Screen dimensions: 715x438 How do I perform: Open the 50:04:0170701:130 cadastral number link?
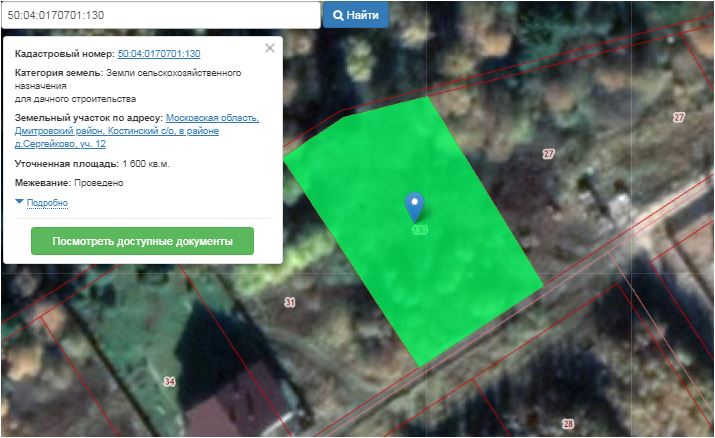pyautogui.click(x=159, y=53)
